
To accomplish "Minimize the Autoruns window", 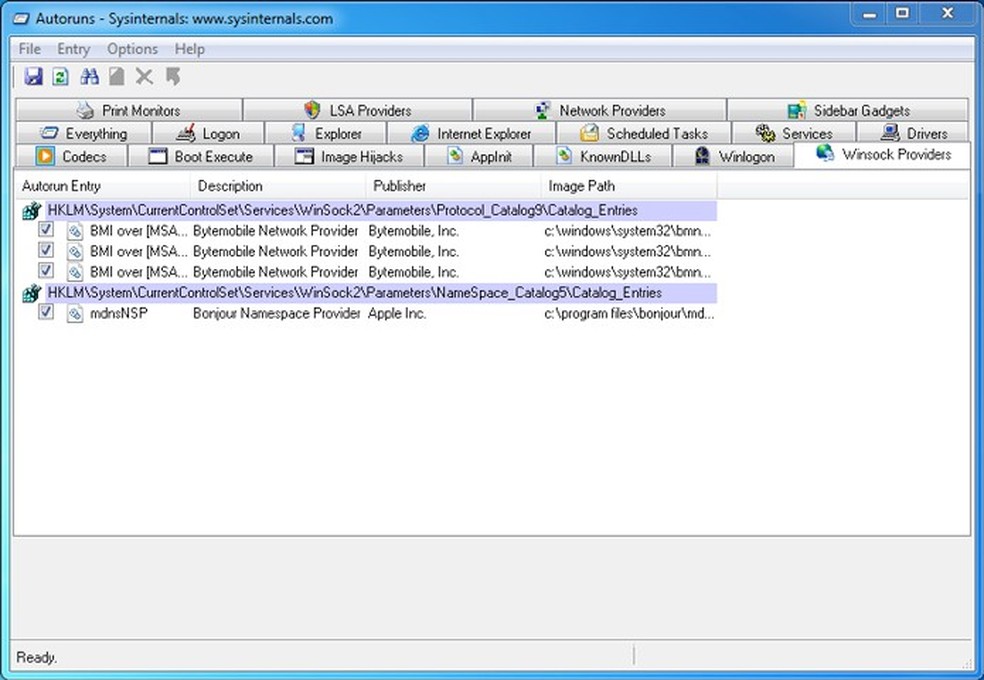I will (869, 14).
